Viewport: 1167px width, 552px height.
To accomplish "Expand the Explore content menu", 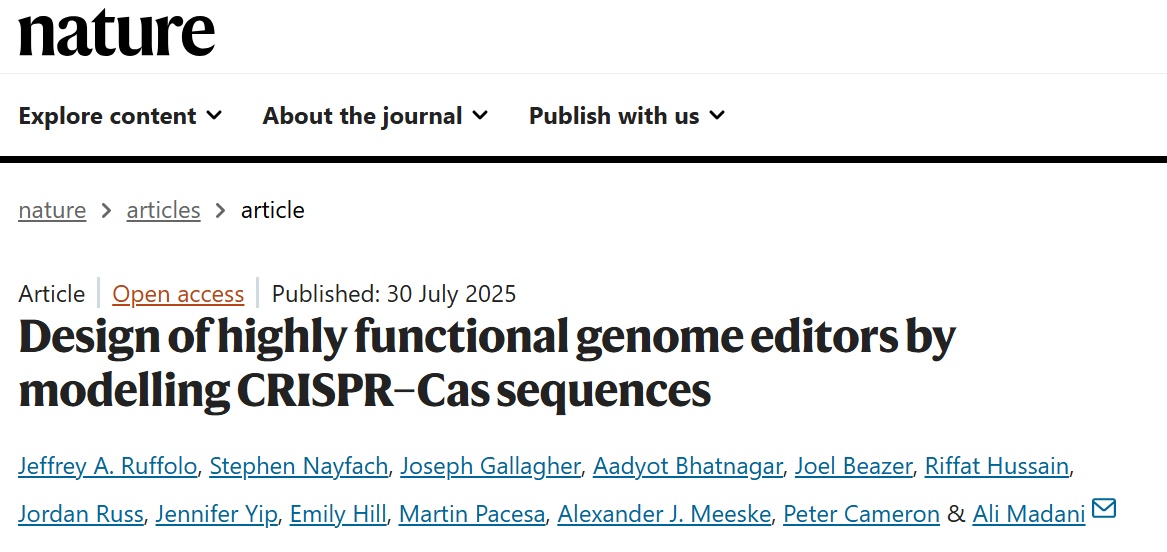I will click(120, 116).
